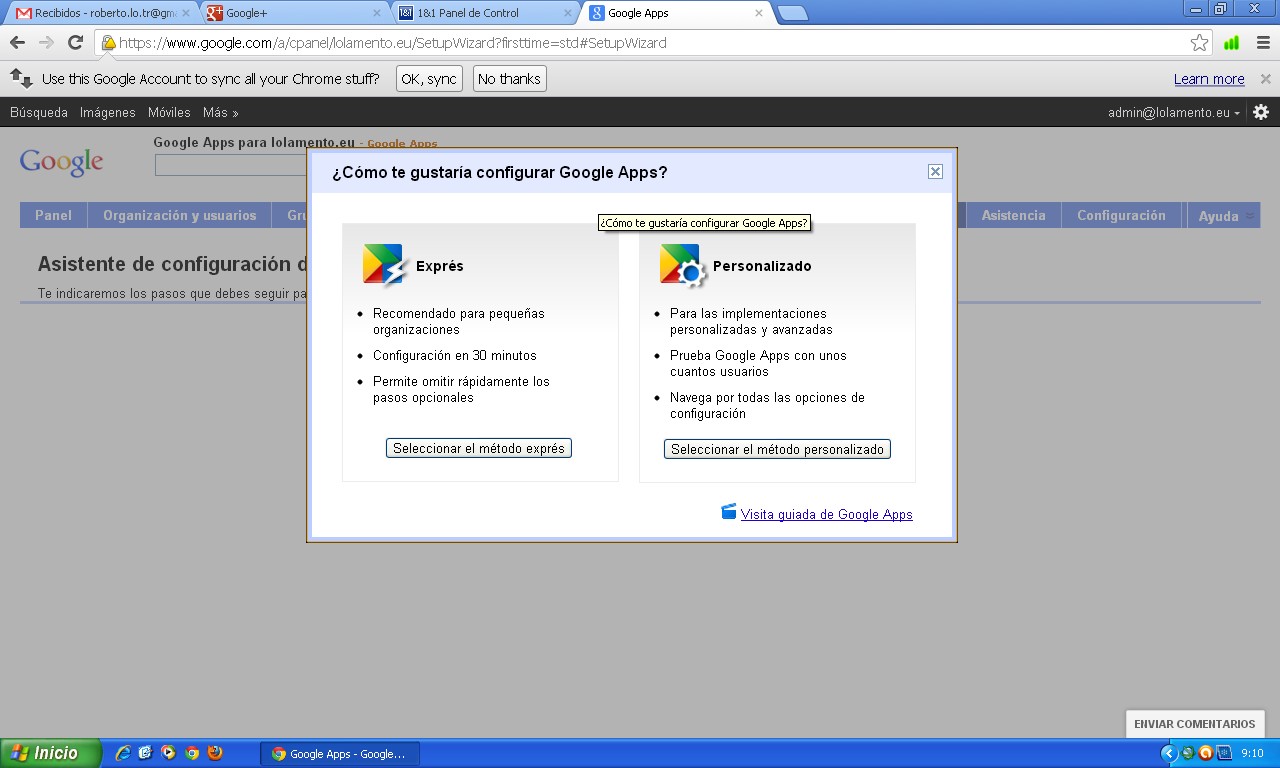This screenshot has height=768, width=1280.
Task: Click Imágenes in the Google bar
Action: coord(108,113)
